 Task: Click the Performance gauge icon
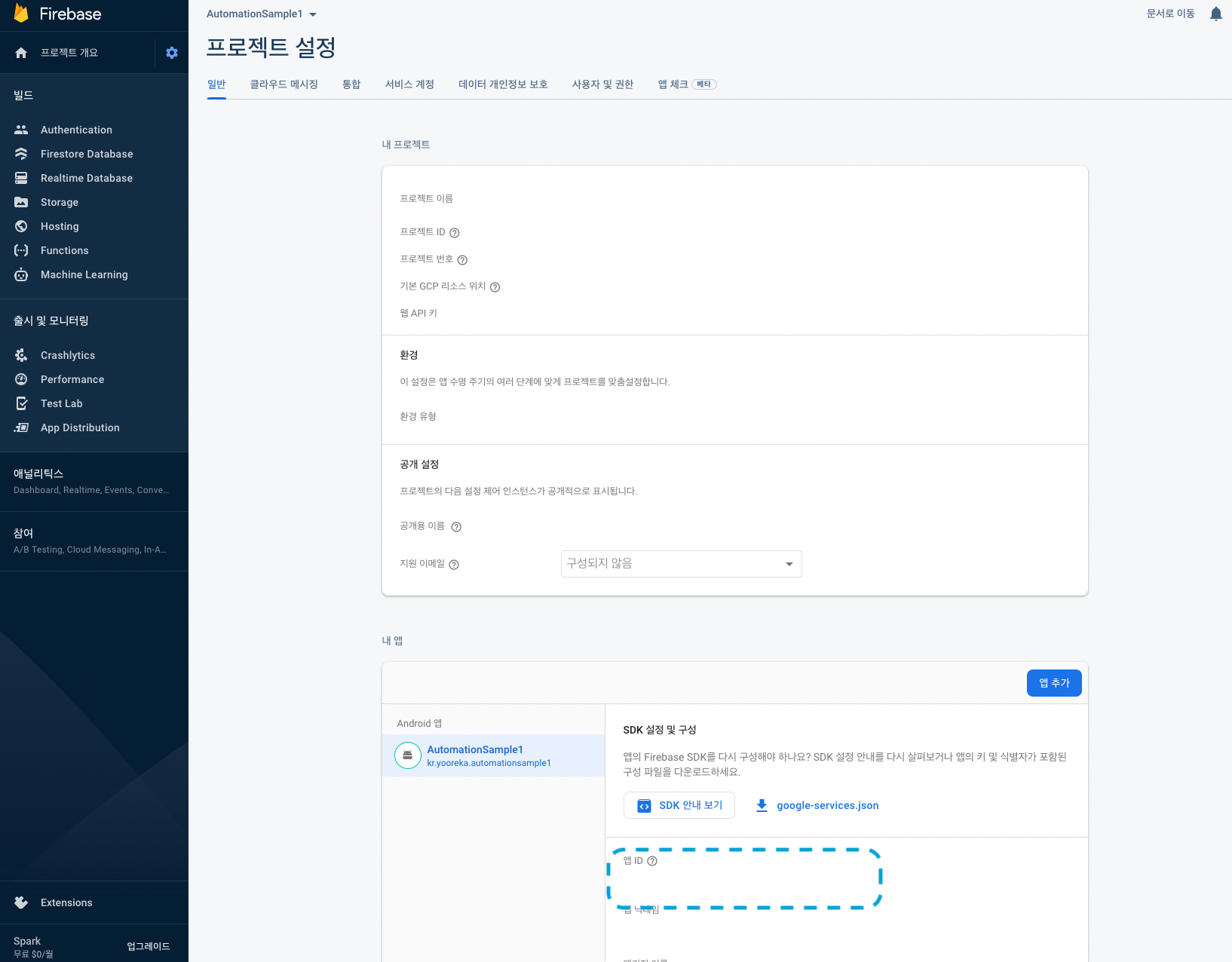point(21,379)
